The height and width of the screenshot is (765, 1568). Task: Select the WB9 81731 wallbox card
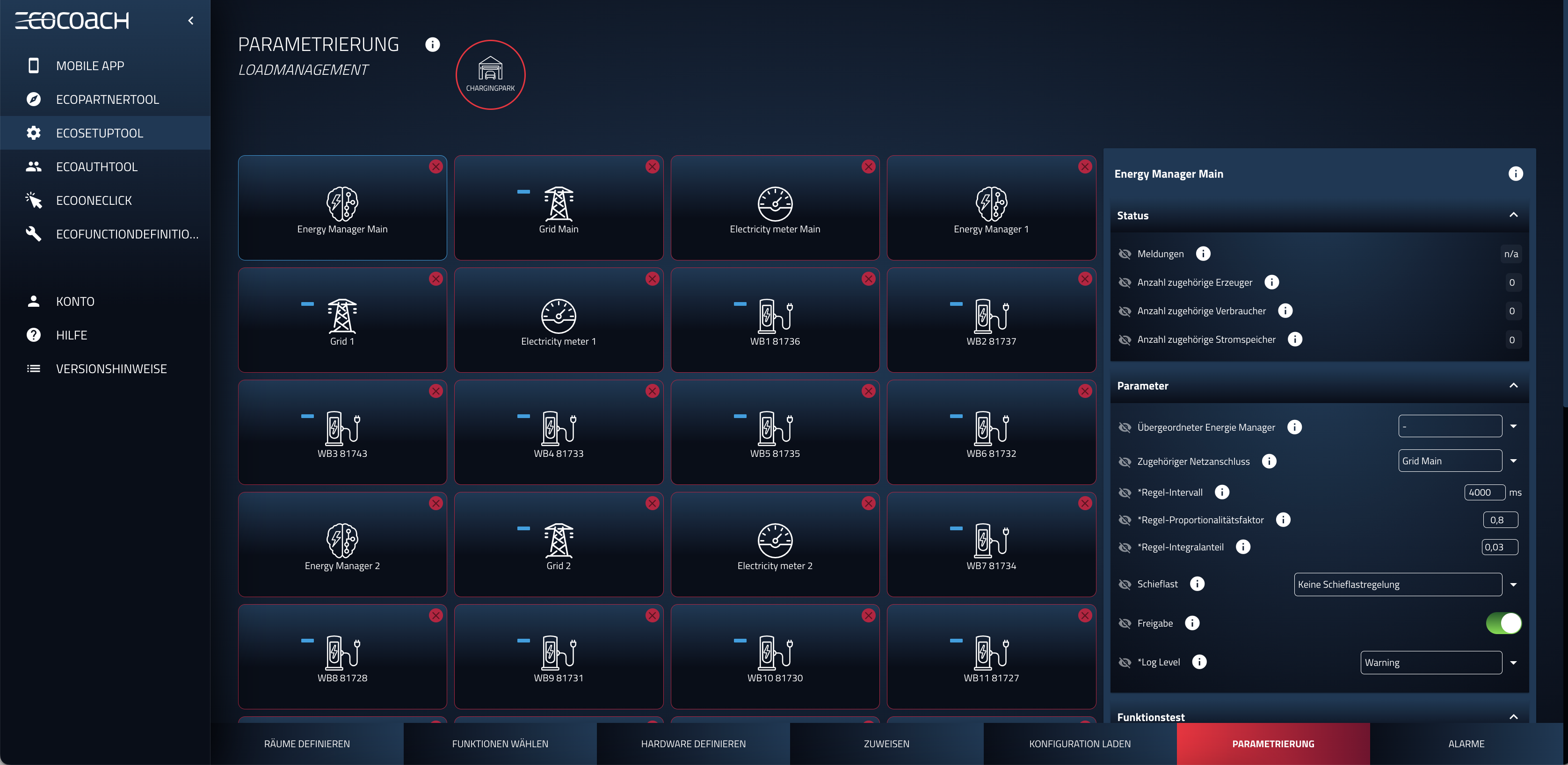pyautogui.click(x=558, y=657)
